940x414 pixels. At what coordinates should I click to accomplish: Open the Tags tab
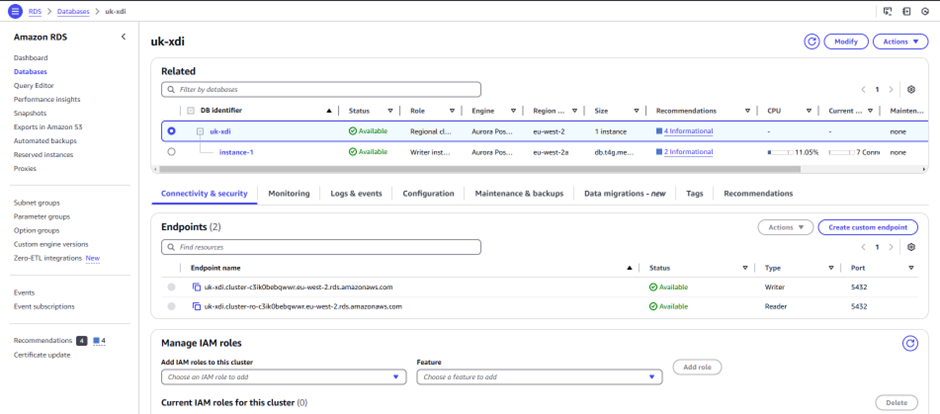(695, 194)
